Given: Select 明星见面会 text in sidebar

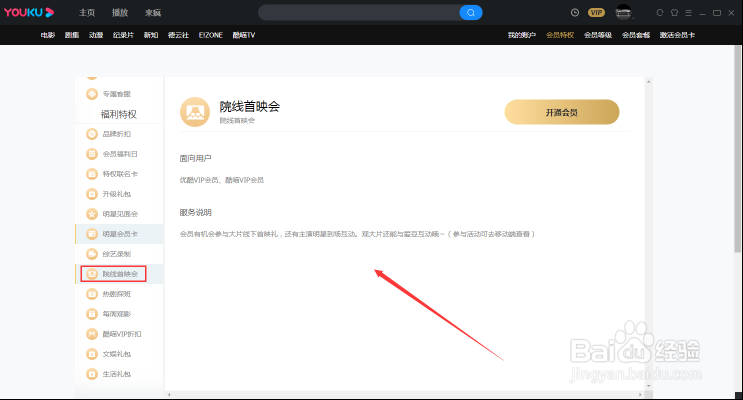Looking at the screenshot, I should tap(120, 214).
